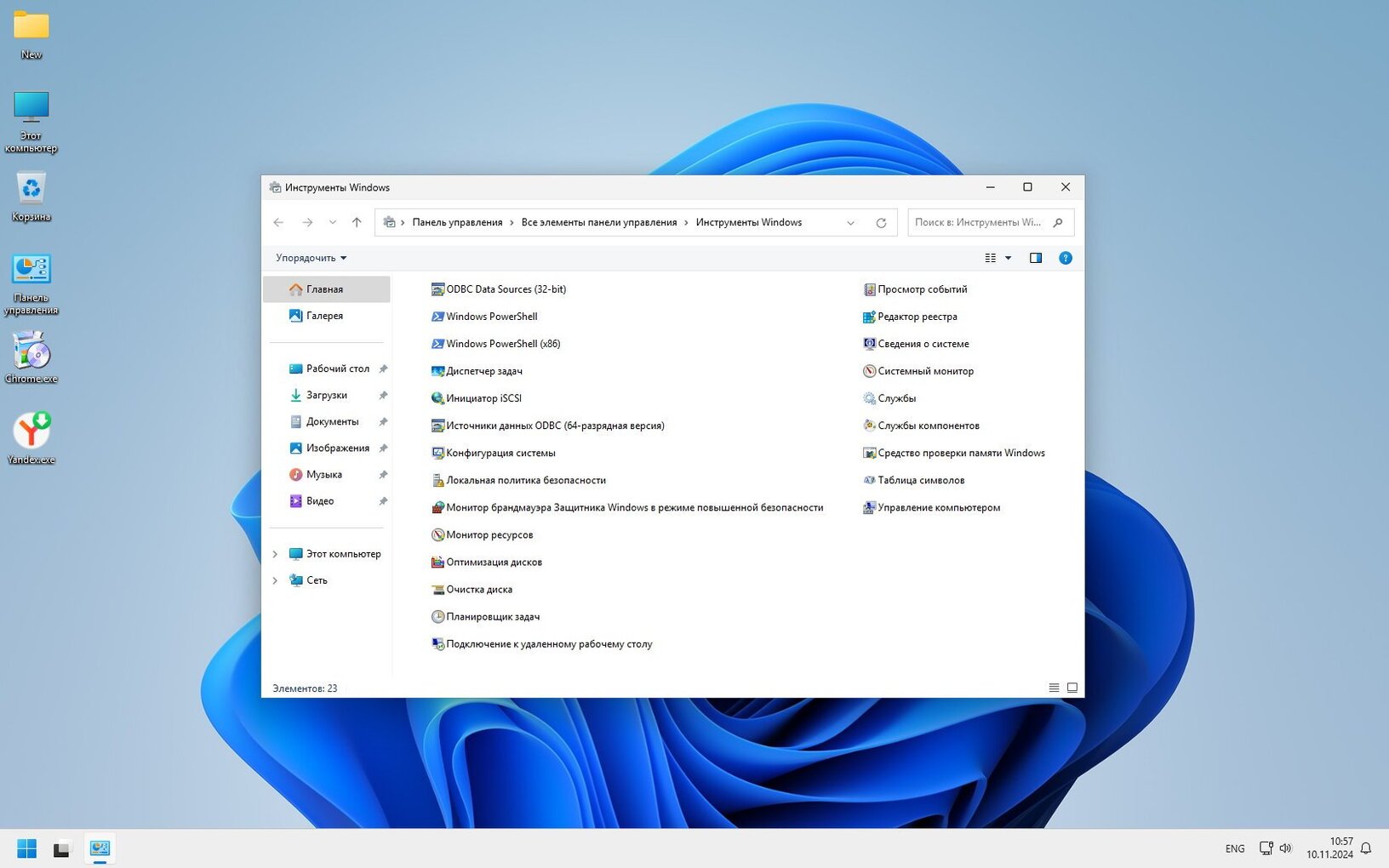
Task: Open the Windows Start button
Action: tap(27, 848)
